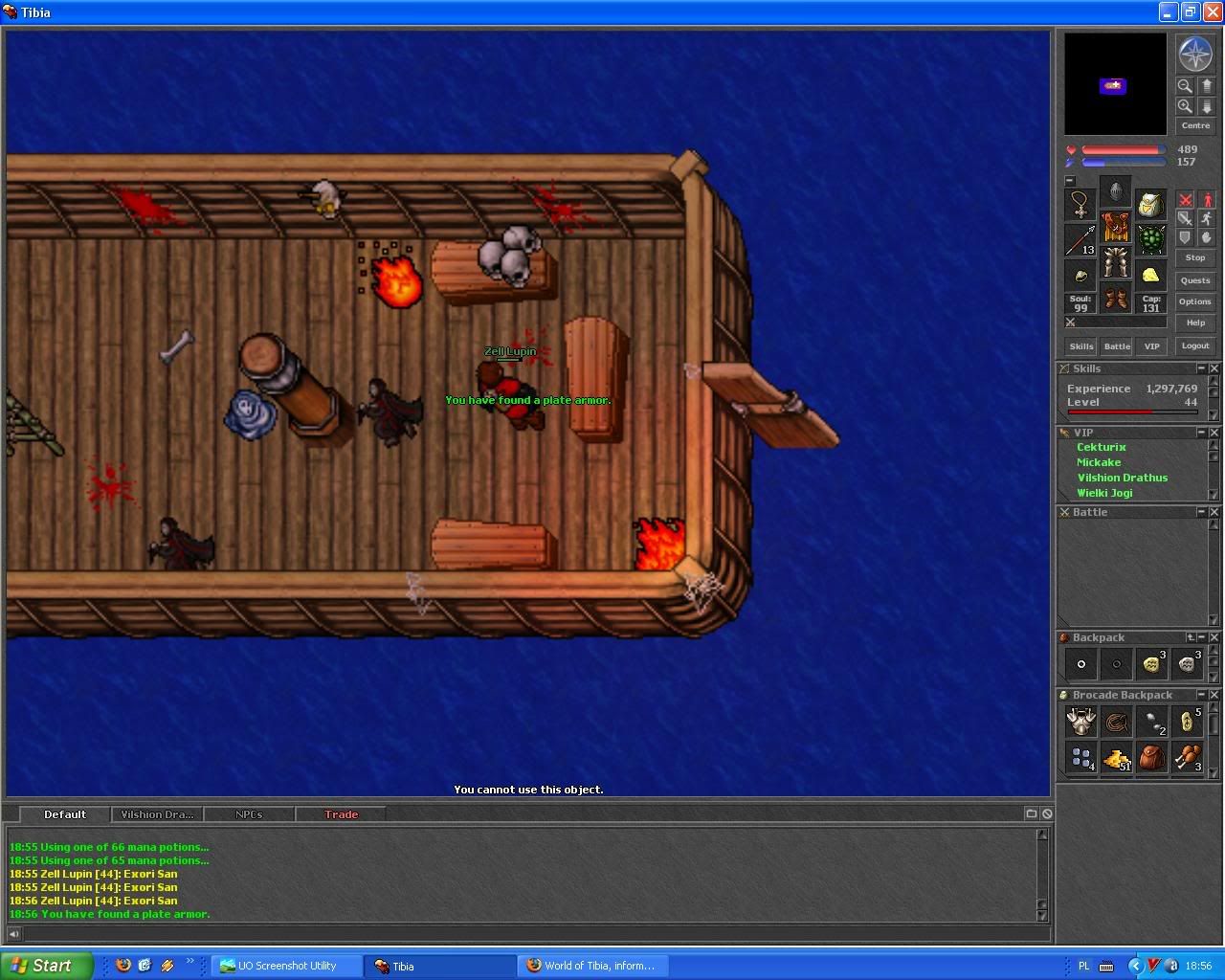
Task: Click the blue mana bar
Action: (x=1124, y=163)
